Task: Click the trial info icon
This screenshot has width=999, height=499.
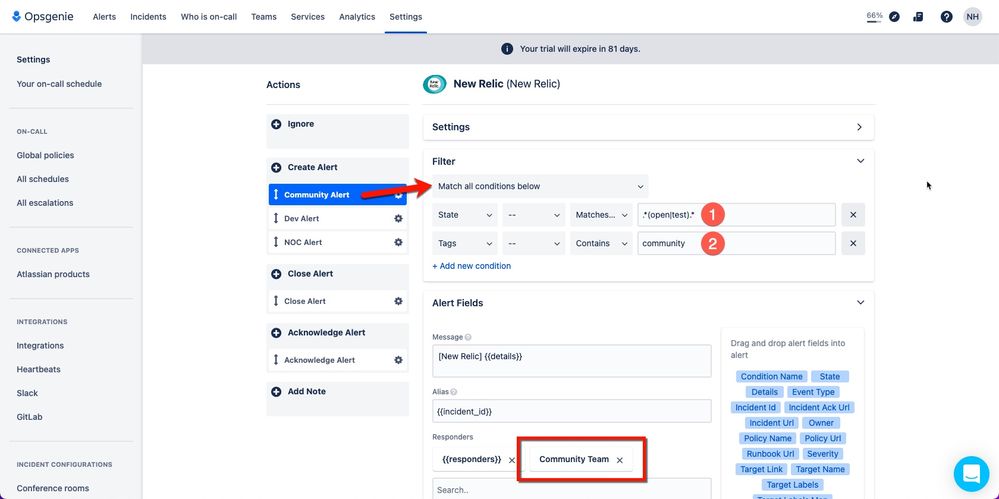Action: pyautogui.click(x=507, y=48)
